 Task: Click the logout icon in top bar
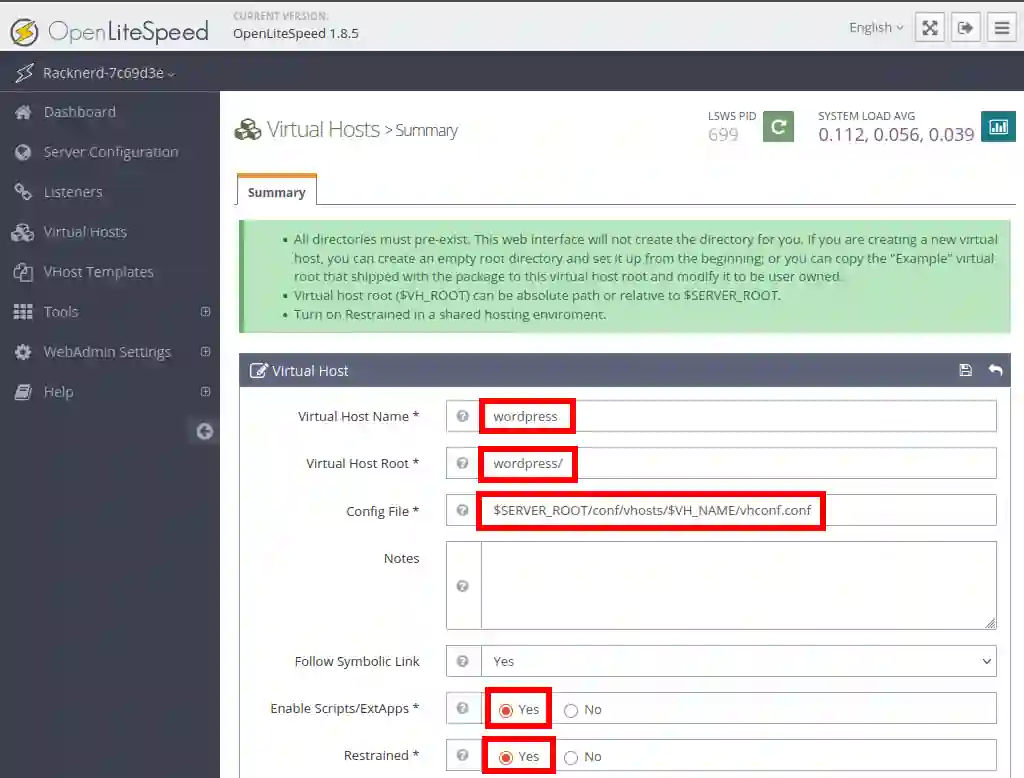coord(965,28)
